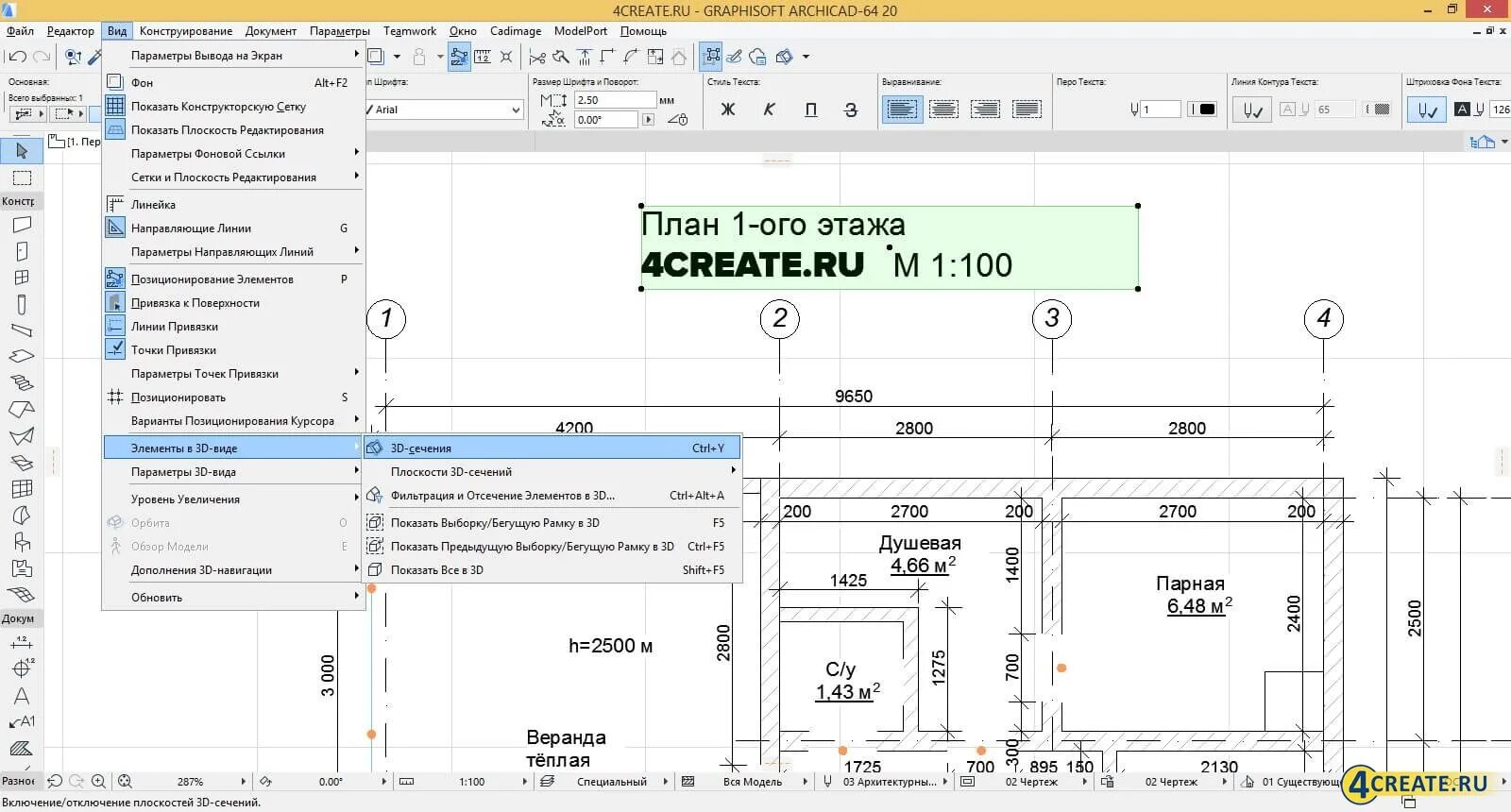1511x812 pixels.
Task: Expand the 287% zoom level arrow
Action: coord(243,782)
